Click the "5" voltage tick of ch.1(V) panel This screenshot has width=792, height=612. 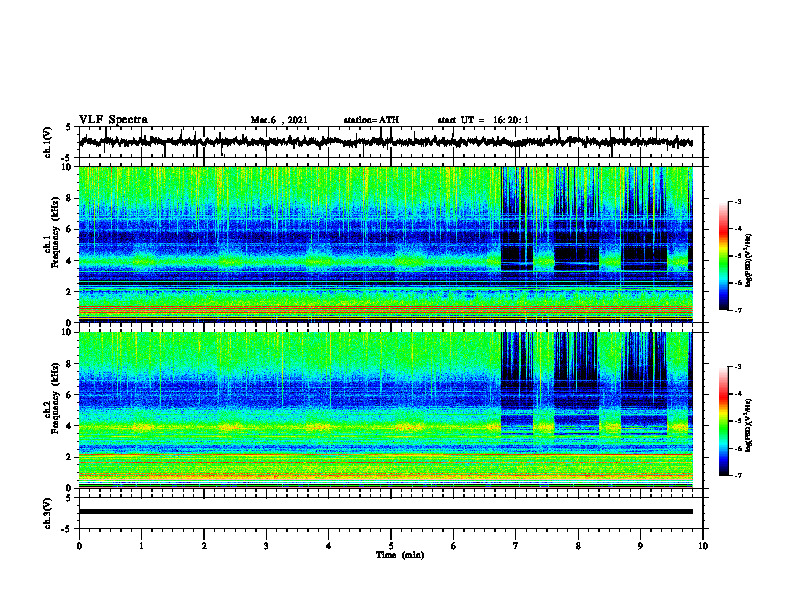tap(69, 127)
